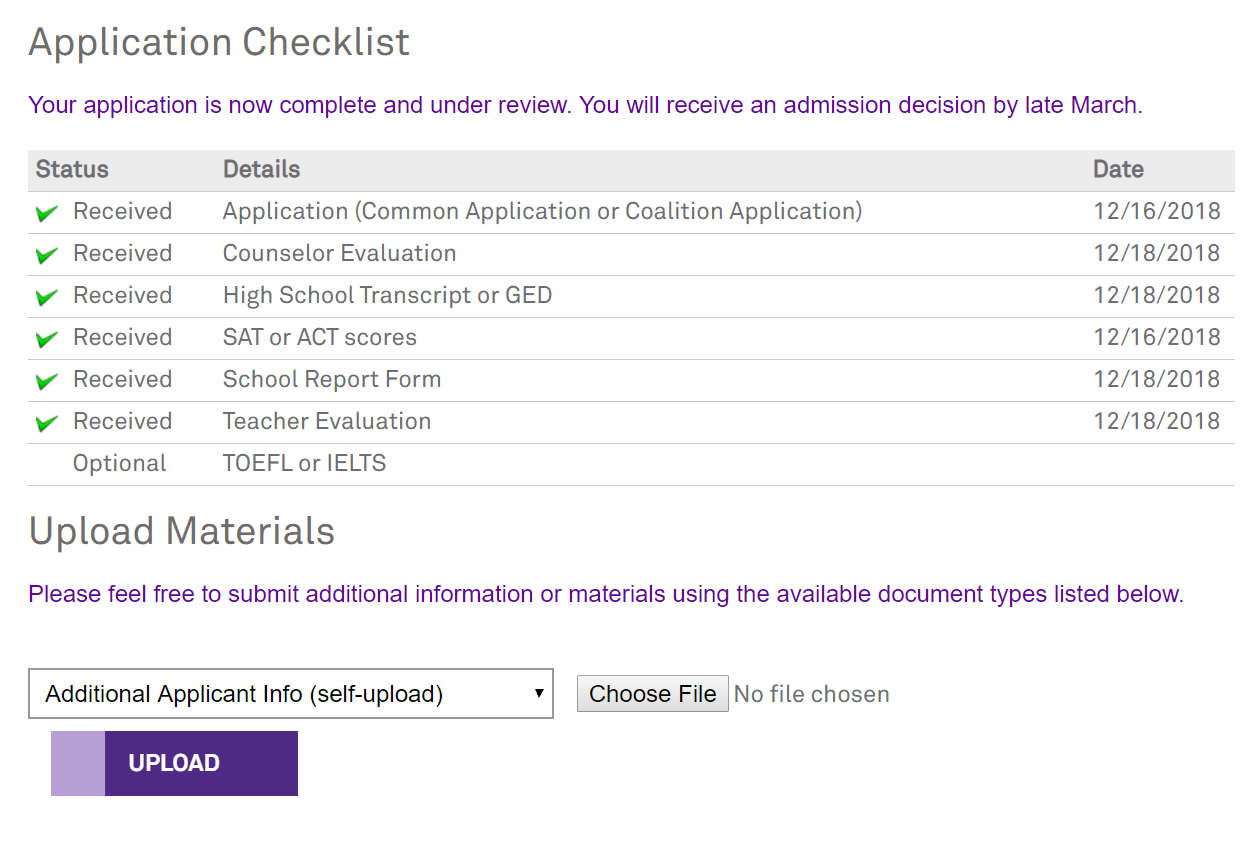Click checkmark next to High School Transcript
The width and height of the screenshot is (1250, 854).
46,297
